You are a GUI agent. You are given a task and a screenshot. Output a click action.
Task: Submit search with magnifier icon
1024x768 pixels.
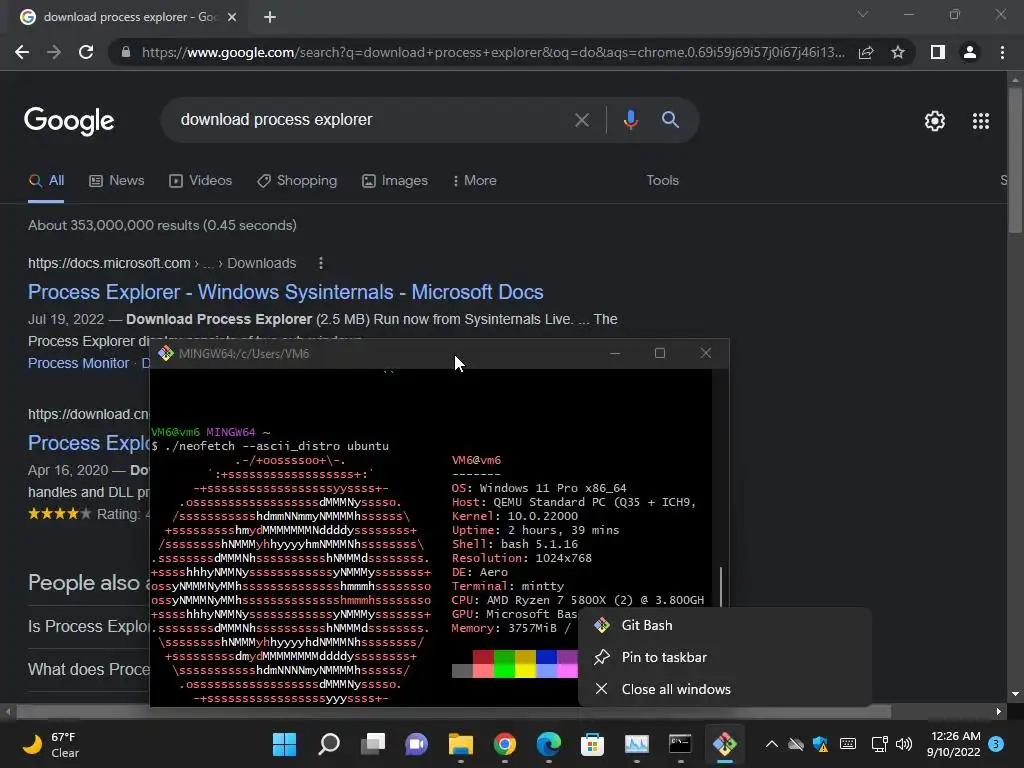click(x=670, y=120)
